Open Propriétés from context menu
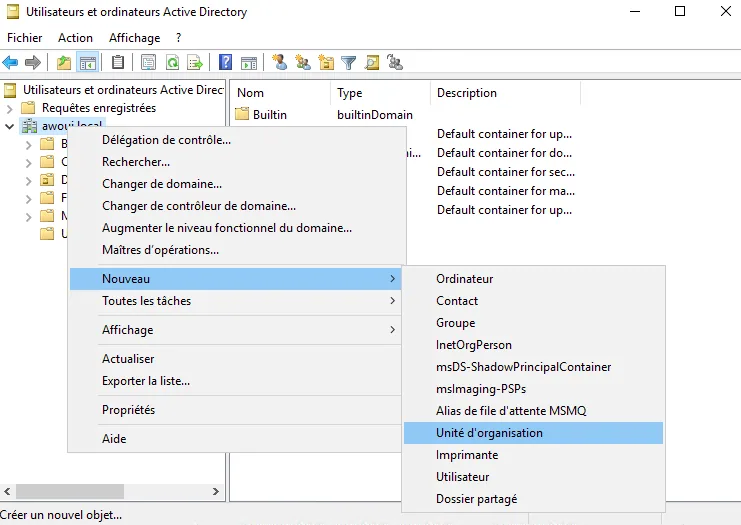The height and width of the screenshot is (525, 741). point(235,410)
